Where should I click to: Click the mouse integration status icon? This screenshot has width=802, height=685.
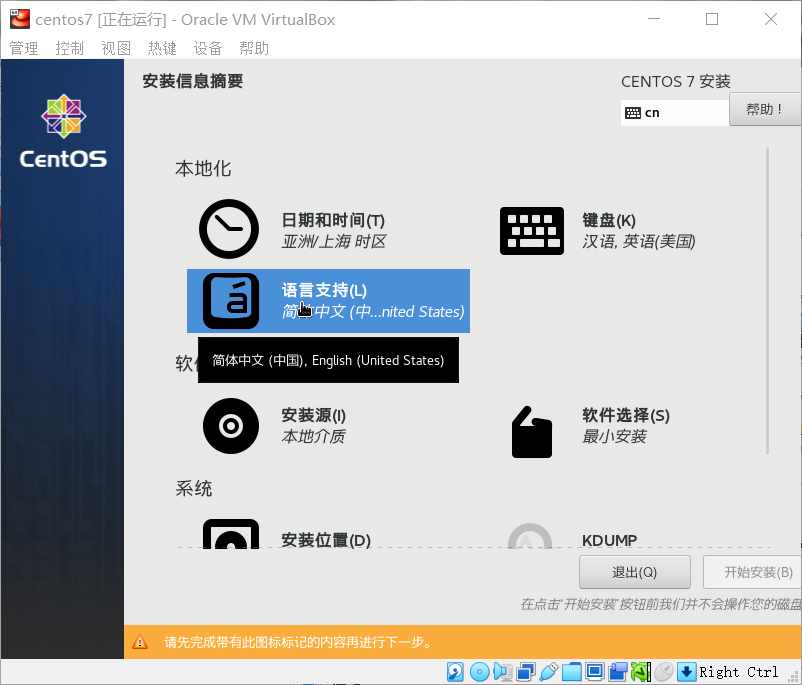click(664, 672)
